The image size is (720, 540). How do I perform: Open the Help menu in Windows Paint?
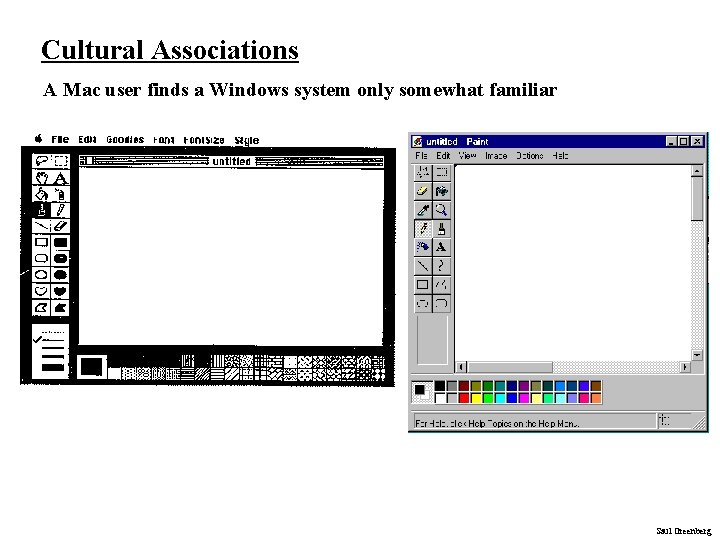(x=560, y=156)
